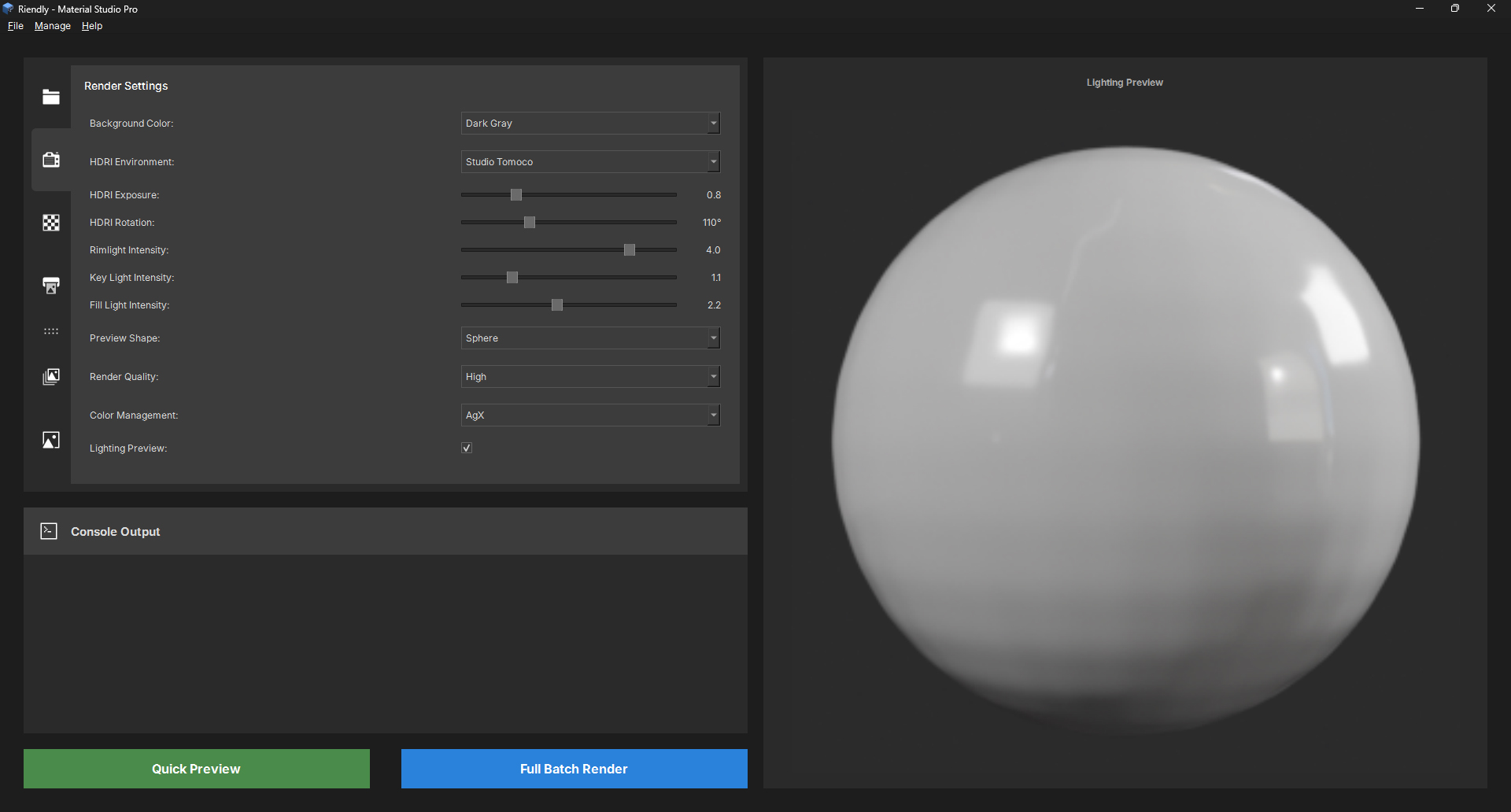Image resolution: width=1511 pixels, height=812 pixels.
Task: Toggle the Lighting Preview checkbox
Action: pyautogui.click(x=467, y=448)
